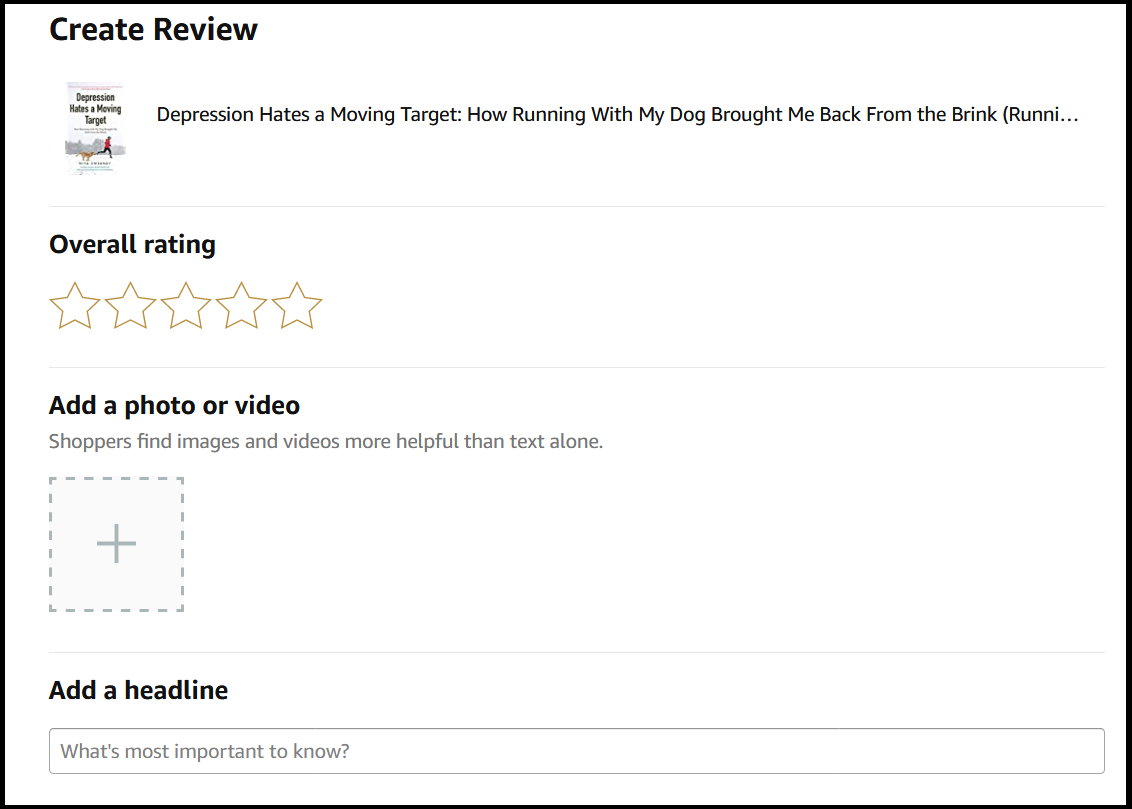Click the Add a photo or video heading
1132x809 pixels.
(x=174, y=405)
